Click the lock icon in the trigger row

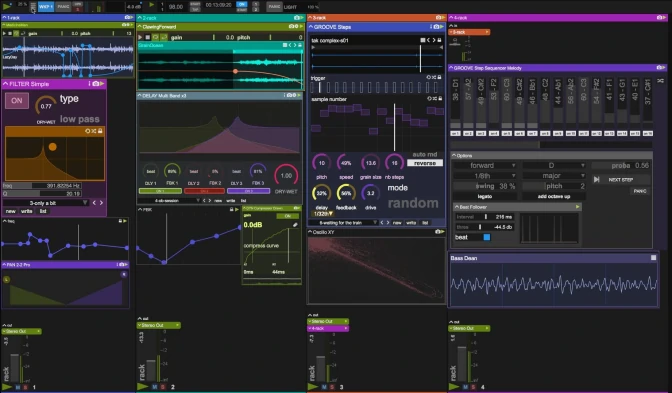click(439, 77)
